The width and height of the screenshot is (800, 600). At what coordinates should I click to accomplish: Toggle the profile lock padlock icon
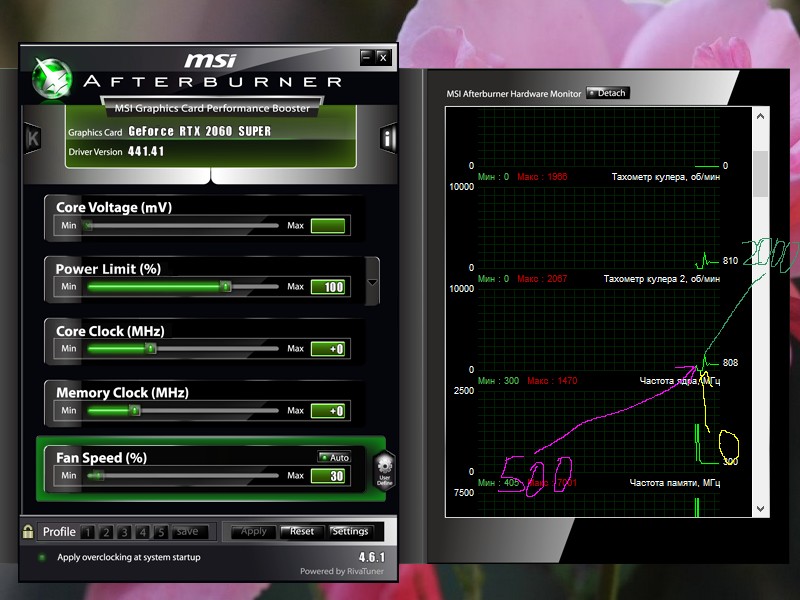click(28, 532)
